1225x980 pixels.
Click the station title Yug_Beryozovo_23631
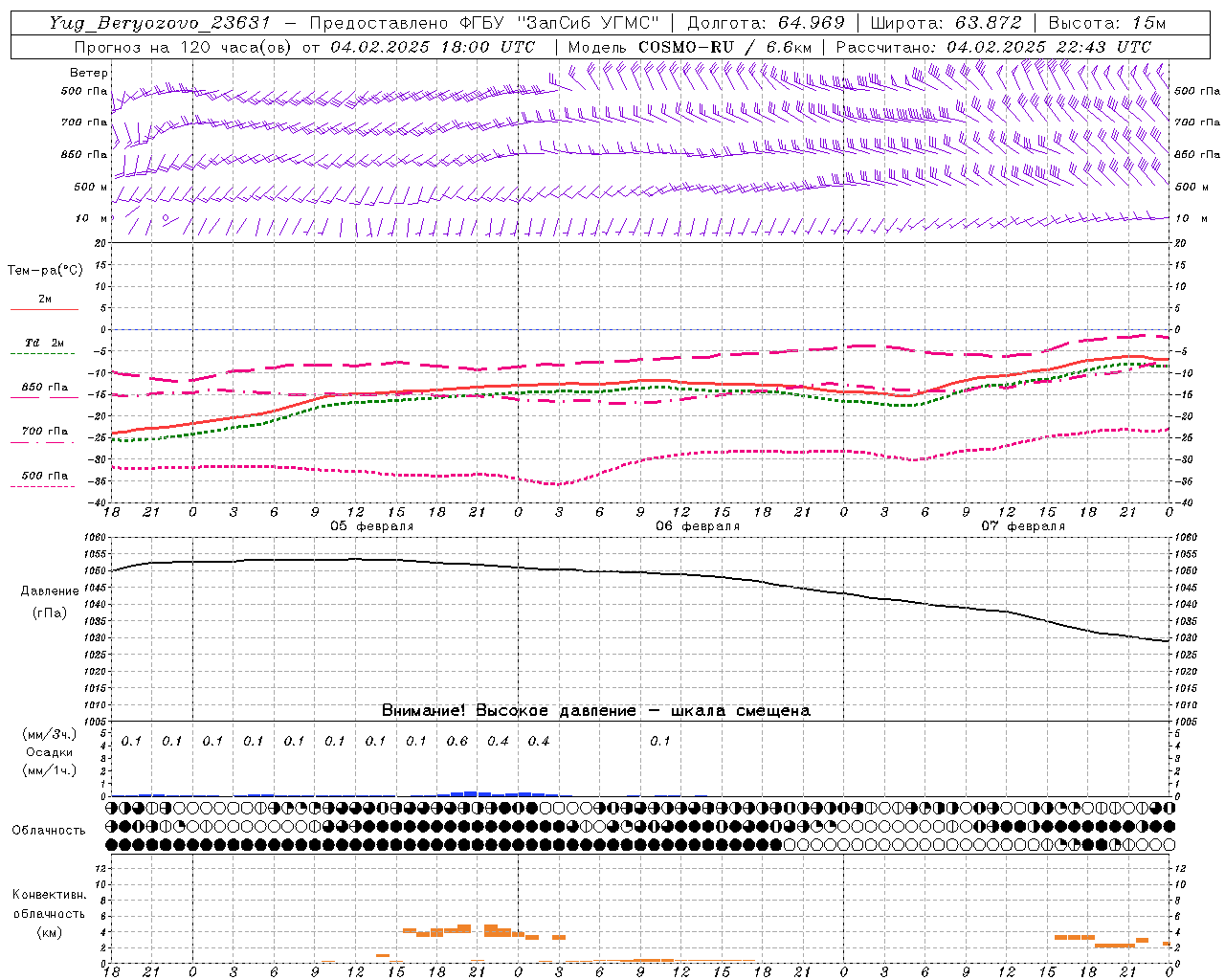coord(163,23)
